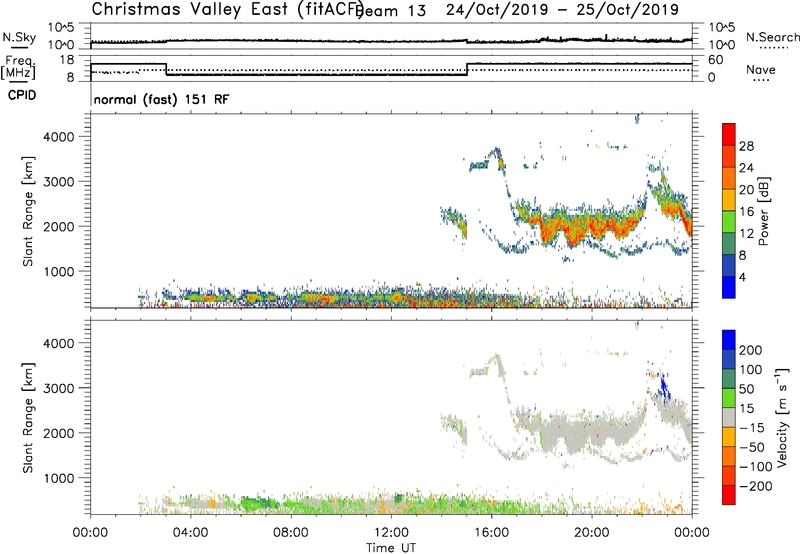Viewport: 800px width, 554px height.
Task: Click the '4000' range tick of the power panel
Action: [59, 137]
